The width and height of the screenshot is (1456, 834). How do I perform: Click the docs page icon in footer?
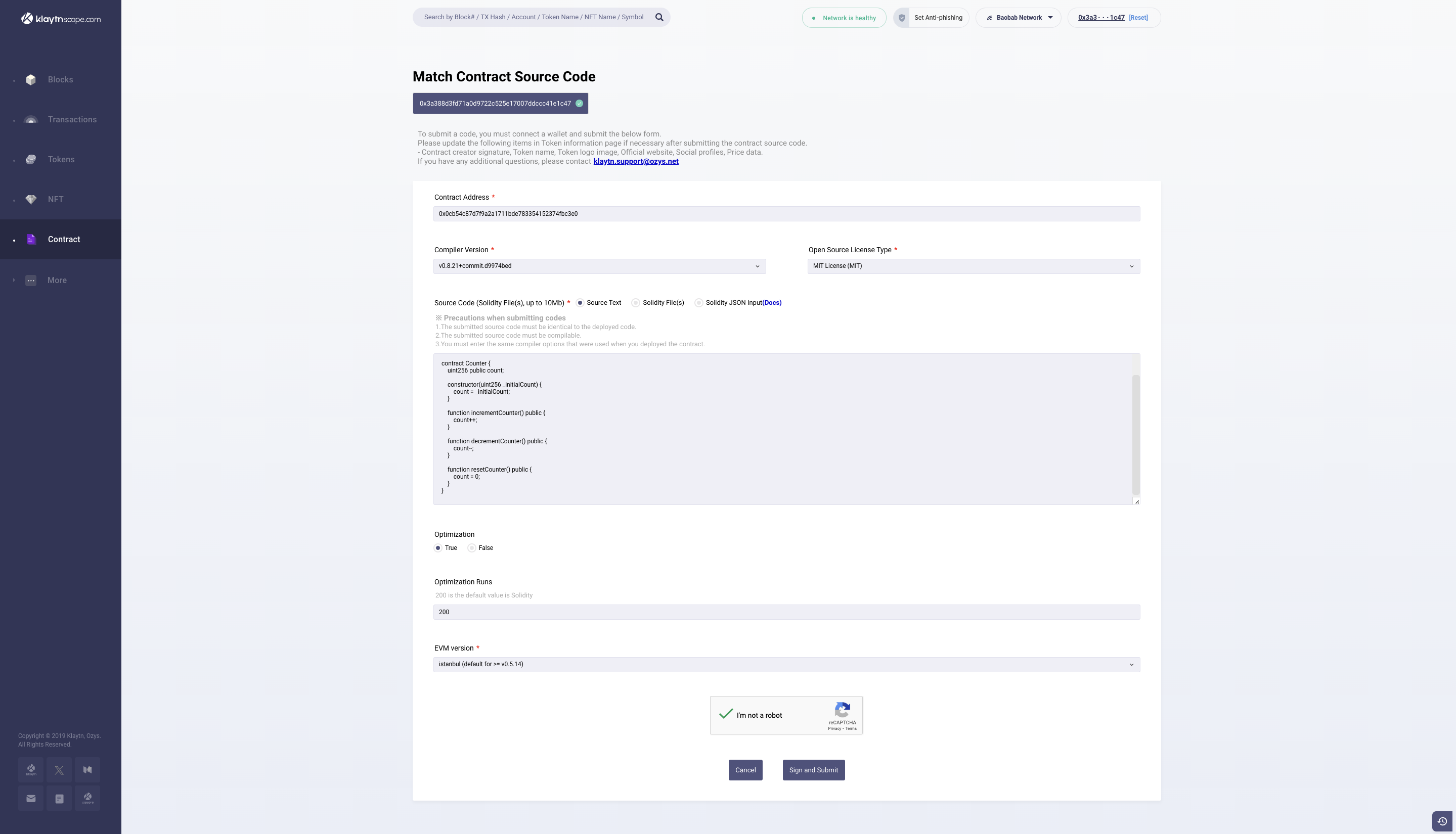pos(59,798)
